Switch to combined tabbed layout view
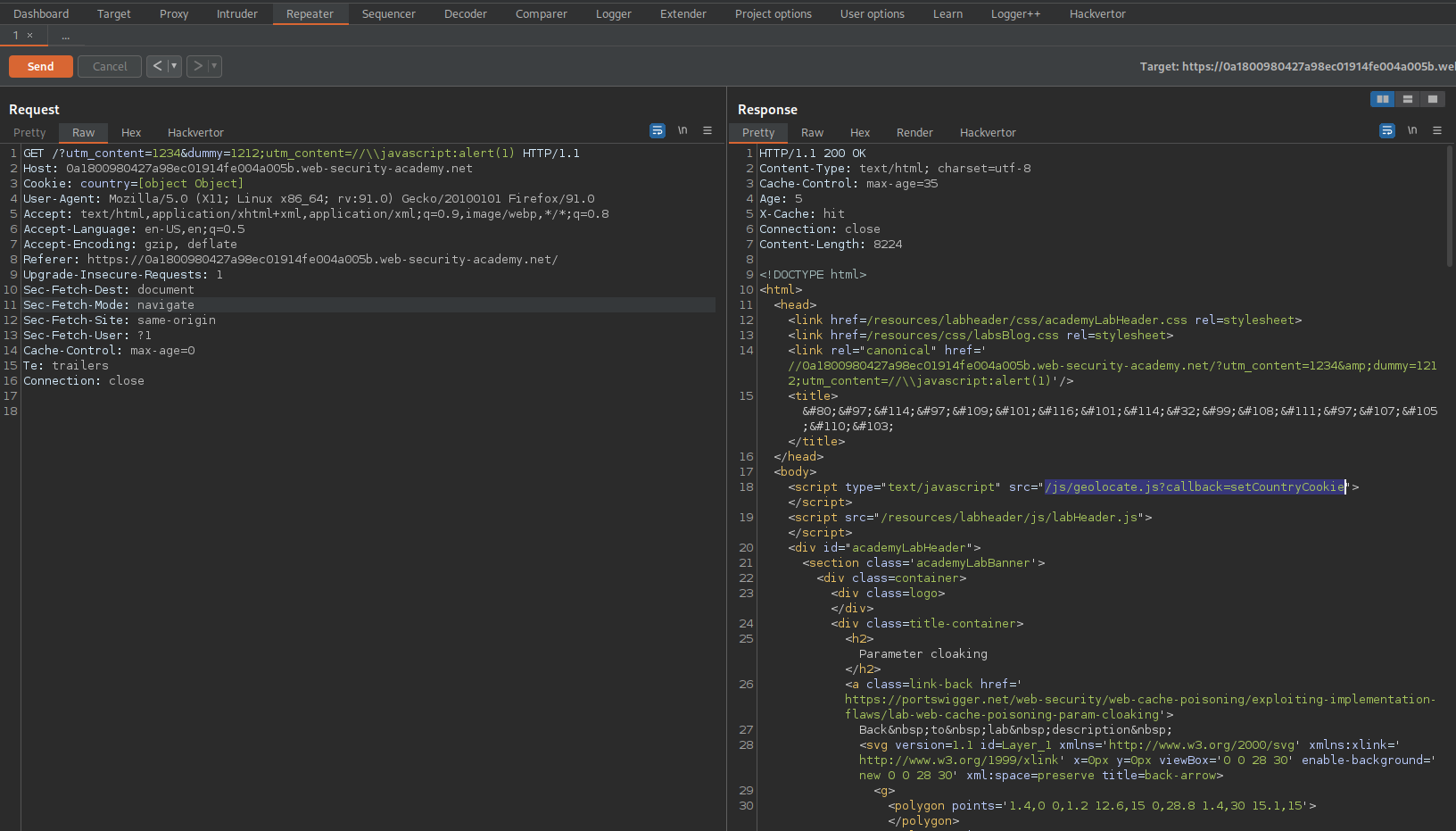Viewport: 1456px width, 831px height. [x=1433, y=99]
